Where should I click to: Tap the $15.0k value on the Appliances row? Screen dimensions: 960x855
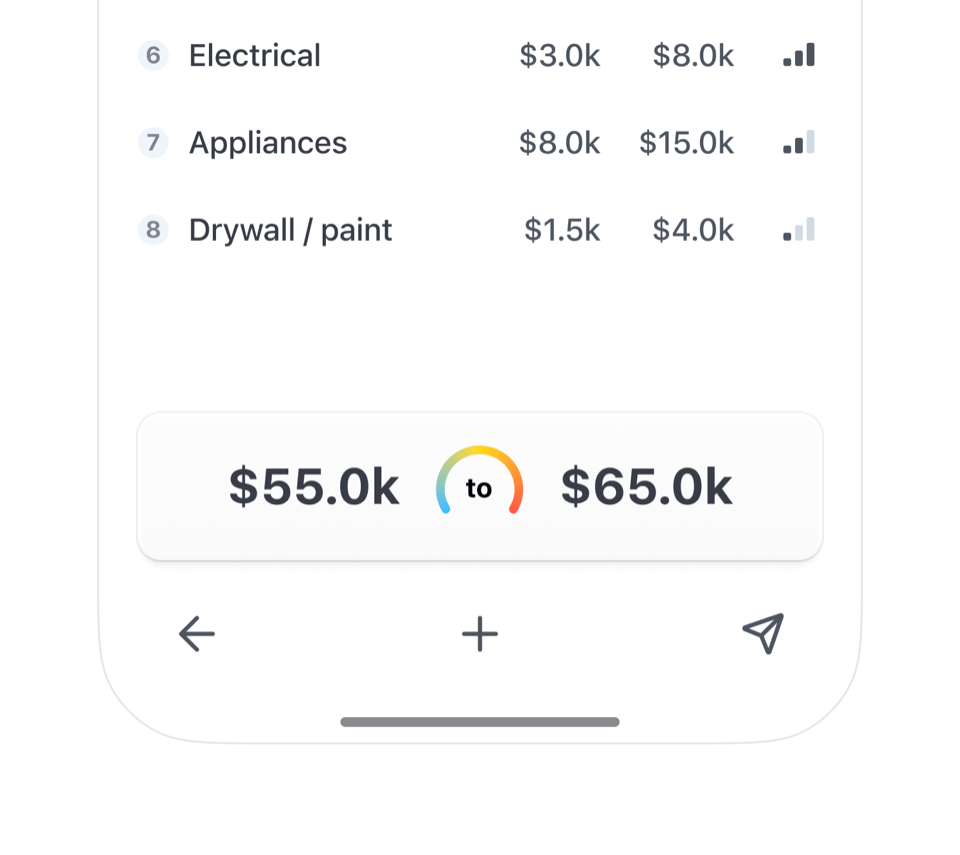click(x=688, y=143)
